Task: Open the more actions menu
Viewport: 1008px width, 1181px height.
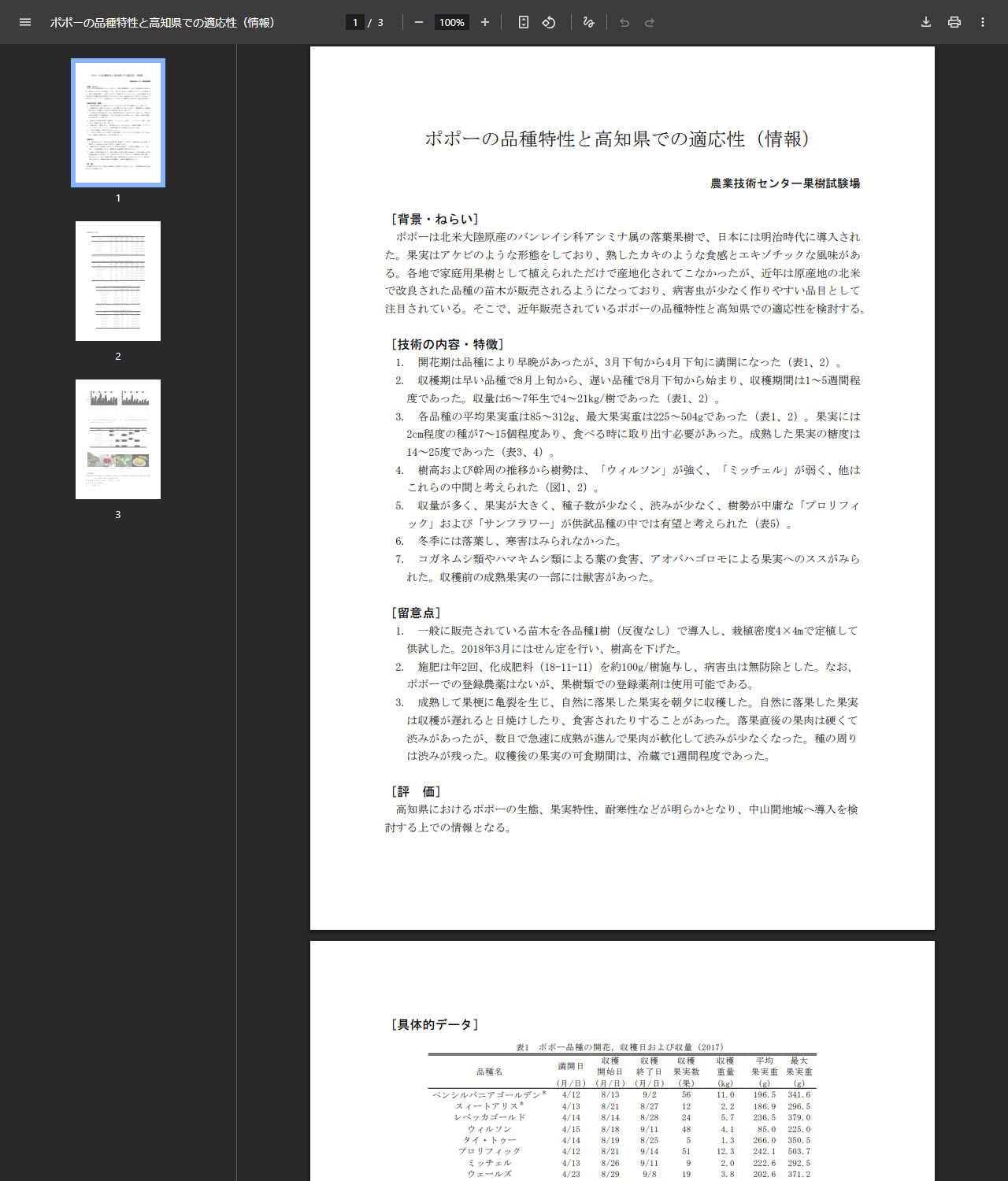Action: 983,22
